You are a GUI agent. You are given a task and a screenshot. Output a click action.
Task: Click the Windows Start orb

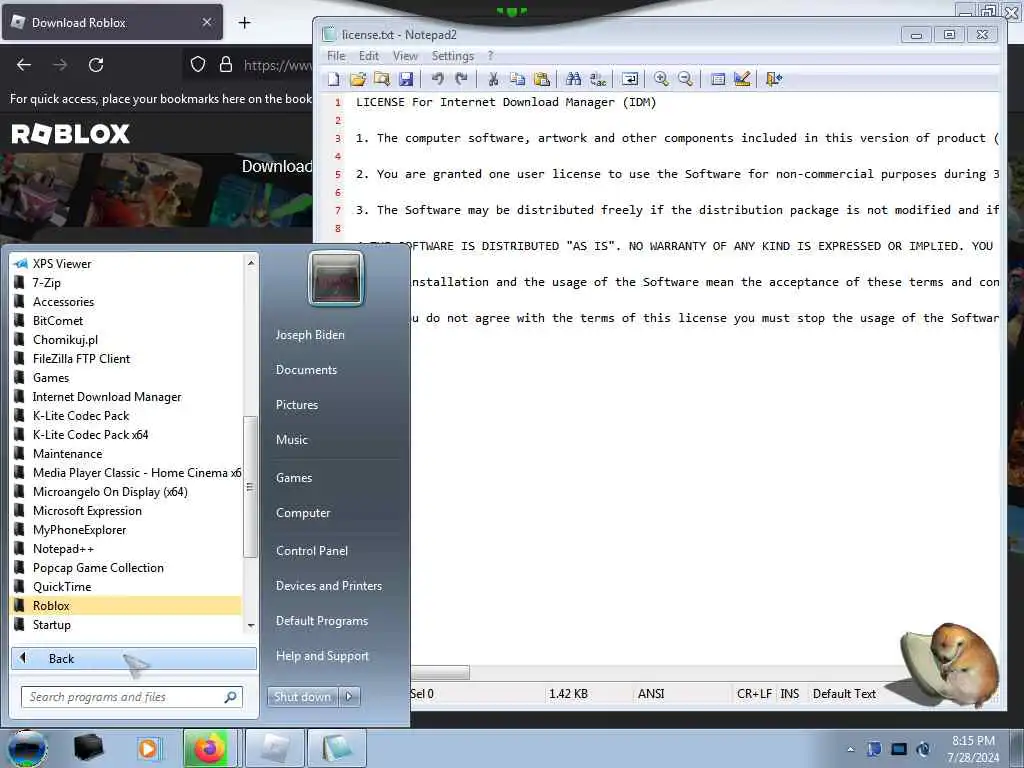point(27,748)
